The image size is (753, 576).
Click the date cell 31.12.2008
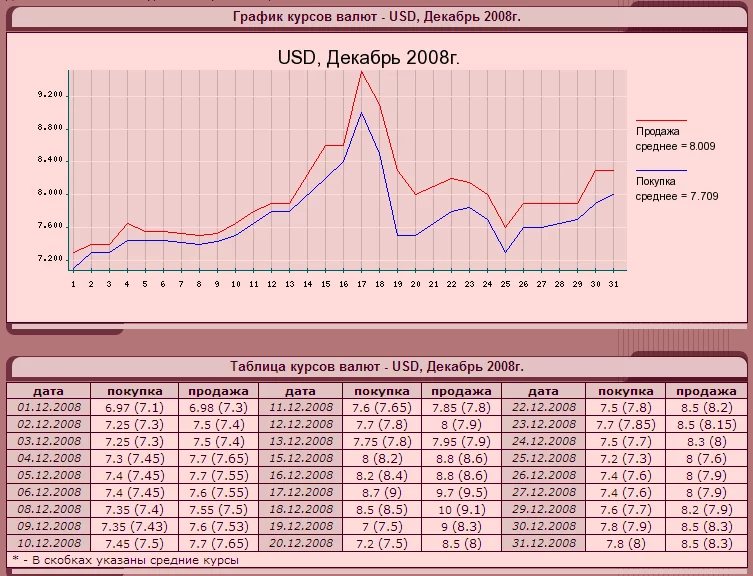(x=544, y=543)
